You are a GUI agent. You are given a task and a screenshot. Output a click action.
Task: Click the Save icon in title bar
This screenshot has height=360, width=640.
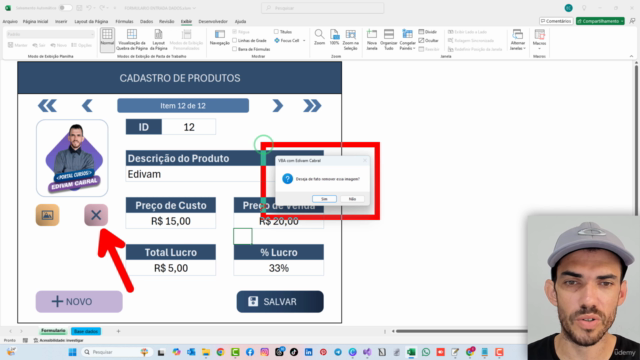coord(79,8)
